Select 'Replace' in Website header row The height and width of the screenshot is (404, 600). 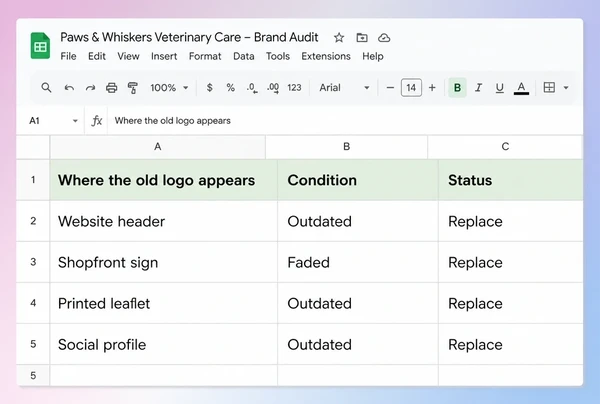point(510,221)
